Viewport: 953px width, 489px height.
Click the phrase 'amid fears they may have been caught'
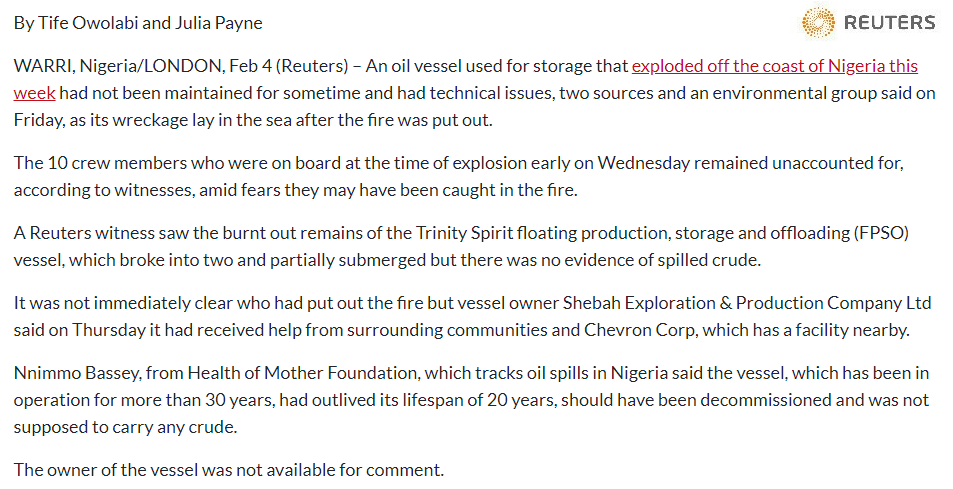[356, 190]
